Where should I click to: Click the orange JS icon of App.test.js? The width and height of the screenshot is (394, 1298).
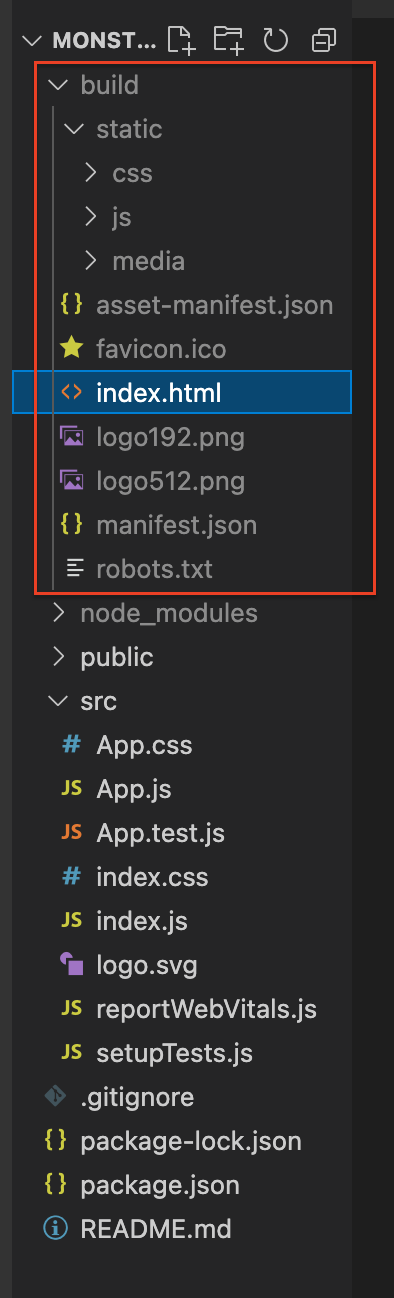pyautogui.click(x=72, y=833)
